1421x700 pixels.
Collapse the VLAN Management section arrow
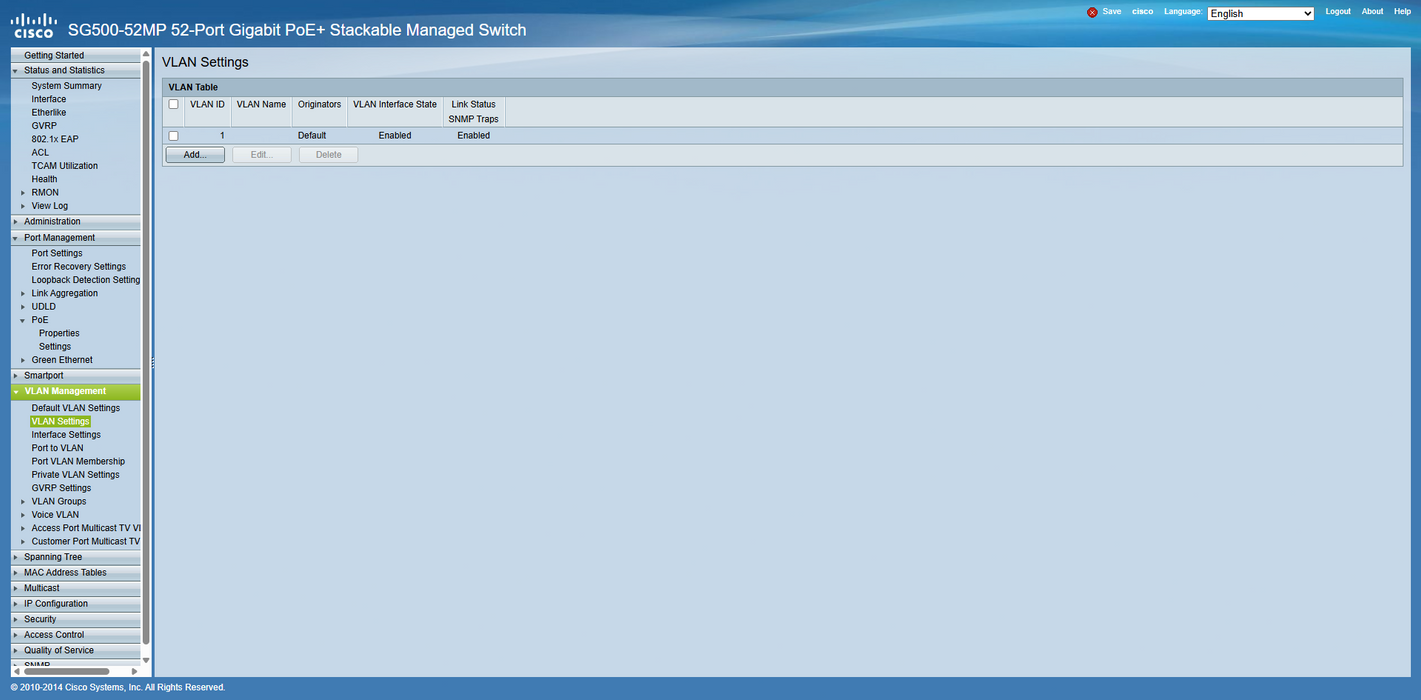[16, 392]
